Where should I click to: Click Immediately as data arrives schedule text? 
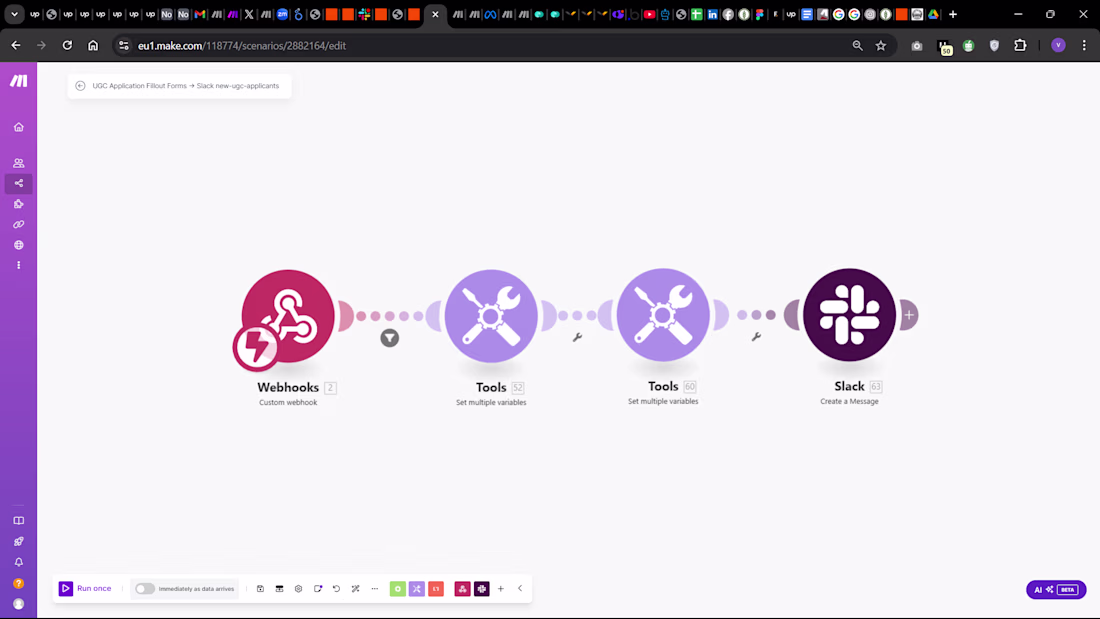[x=196, y=589]
